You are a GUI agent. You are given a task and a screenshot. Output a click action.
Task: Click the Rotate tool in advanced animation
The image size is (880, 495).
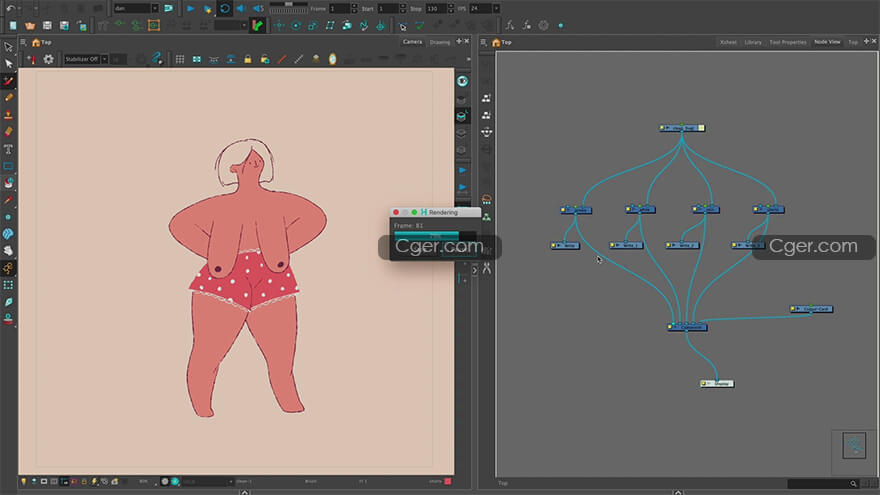(296, 25)
